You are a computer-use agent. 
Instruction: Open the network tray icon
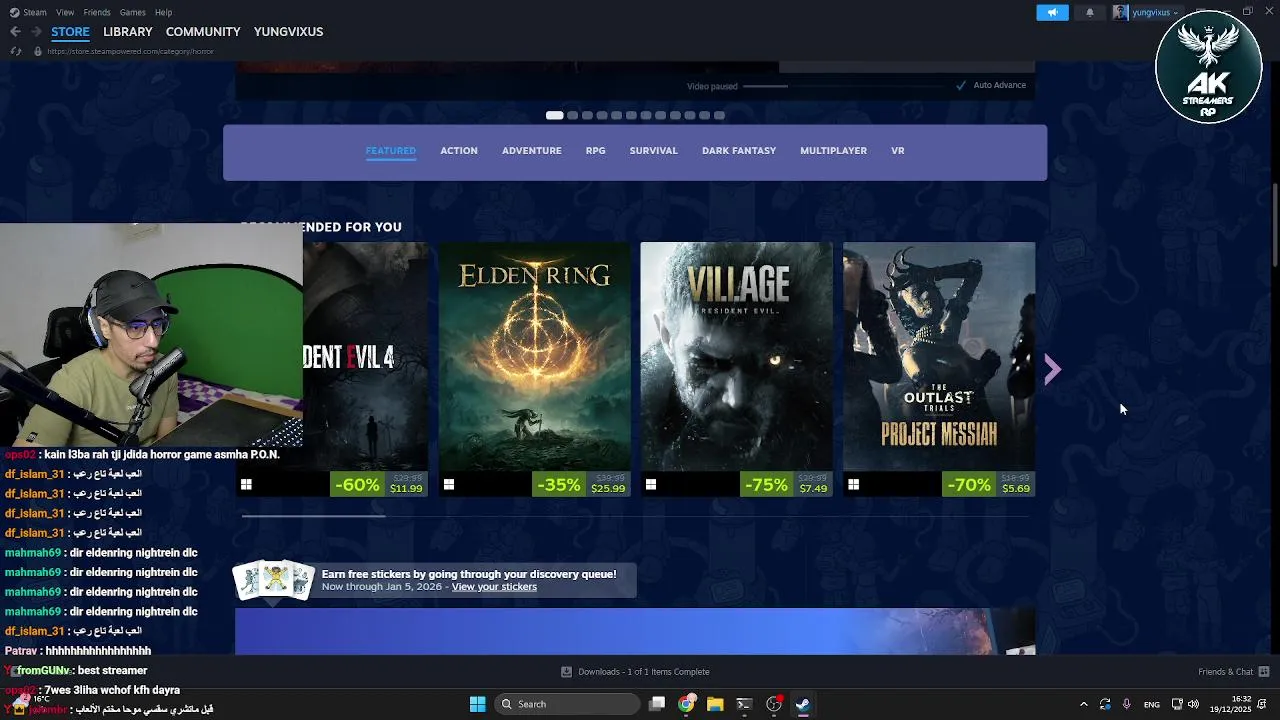pyautogui.click(x=1177, y=704)
